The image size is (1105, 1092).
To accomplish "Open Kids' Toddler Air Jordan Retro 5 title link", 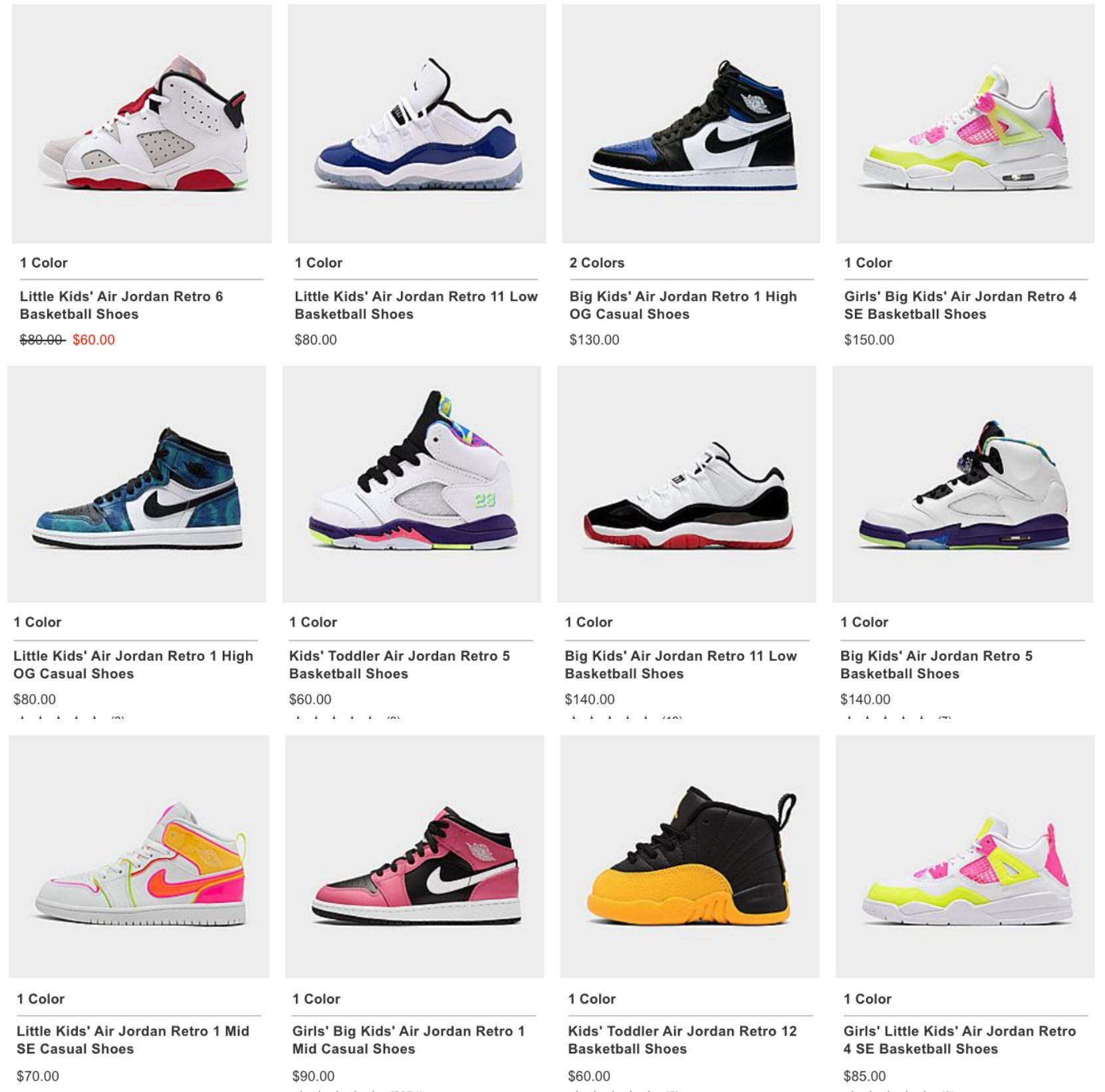I will (400, 664).
